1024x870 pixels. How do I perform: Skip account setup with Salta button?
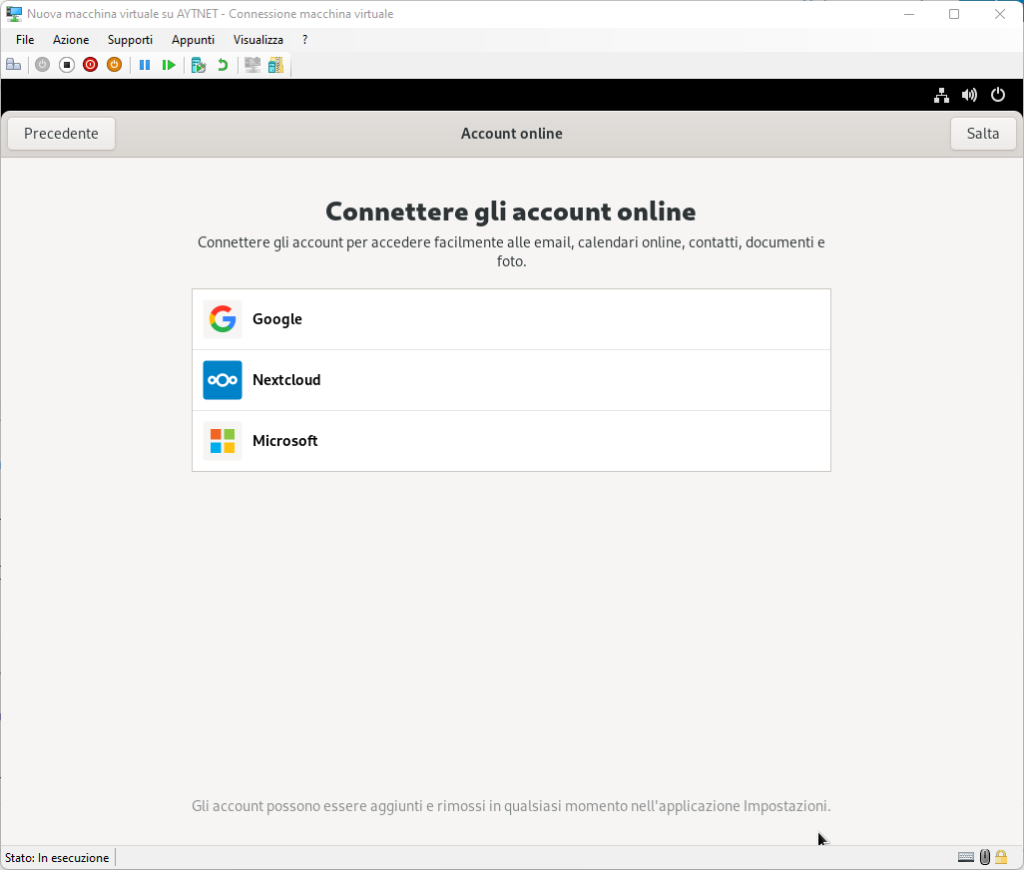click(x=982, y=133)
